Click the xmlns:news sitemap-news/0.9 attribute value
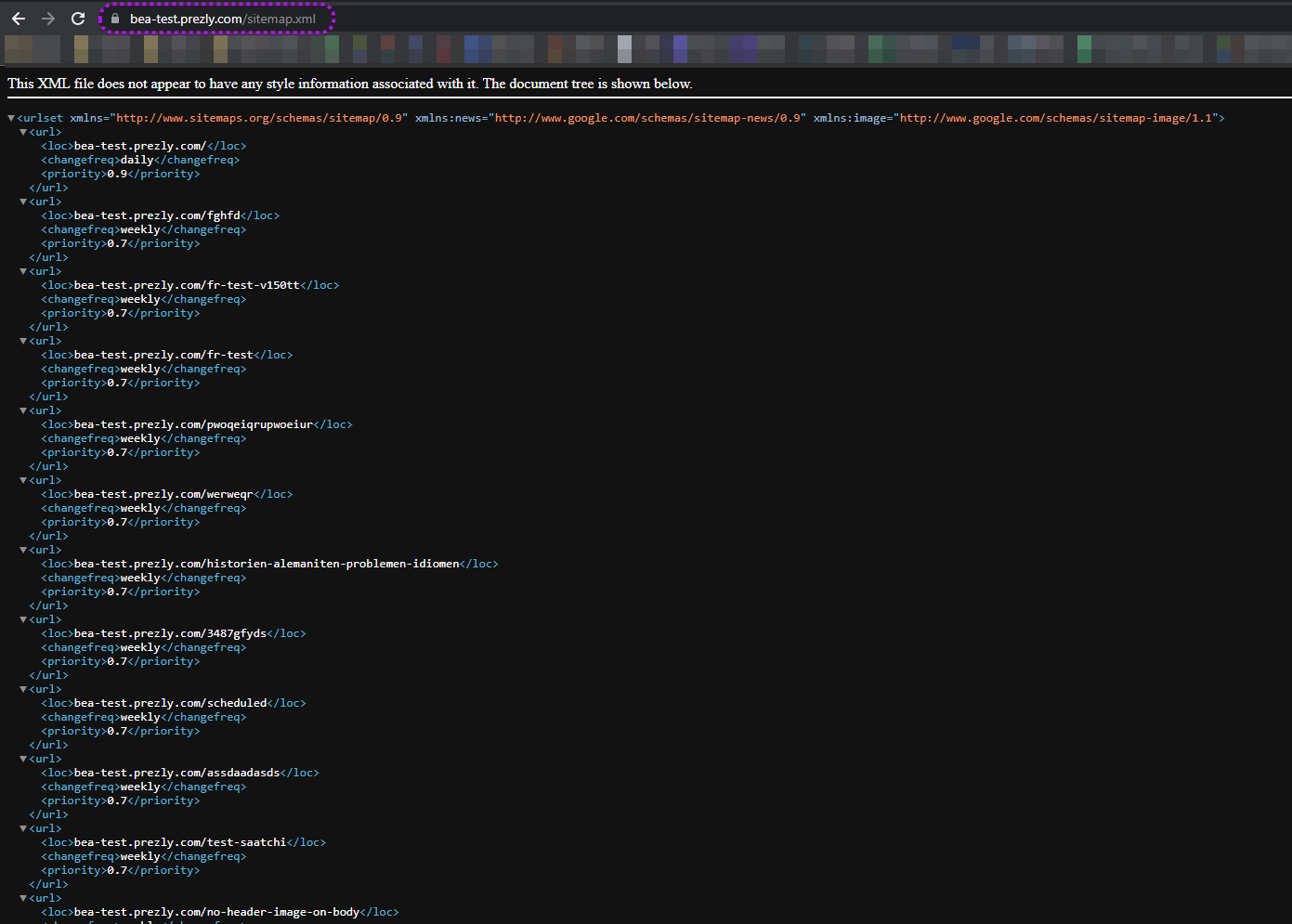 point(647,118)
